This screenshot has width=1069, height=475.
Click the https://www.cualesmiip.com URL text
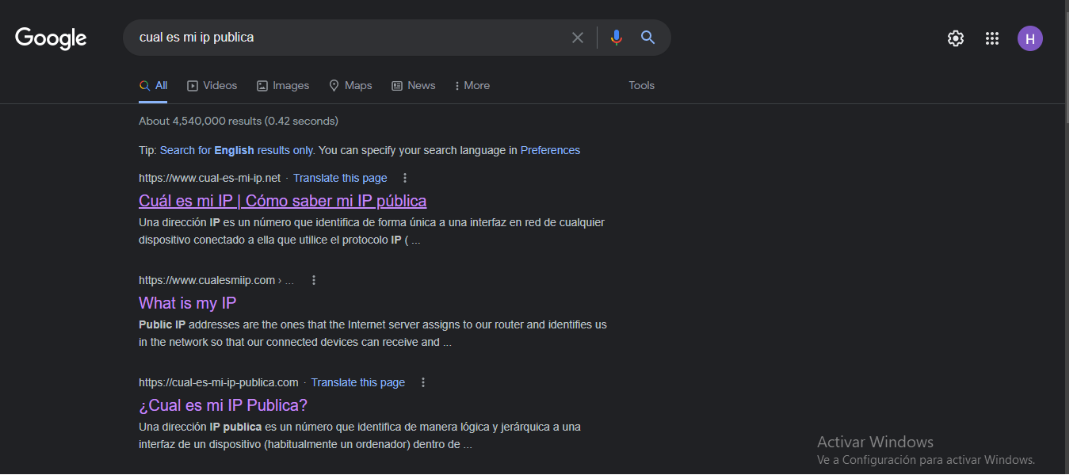[x=207, y=280]
